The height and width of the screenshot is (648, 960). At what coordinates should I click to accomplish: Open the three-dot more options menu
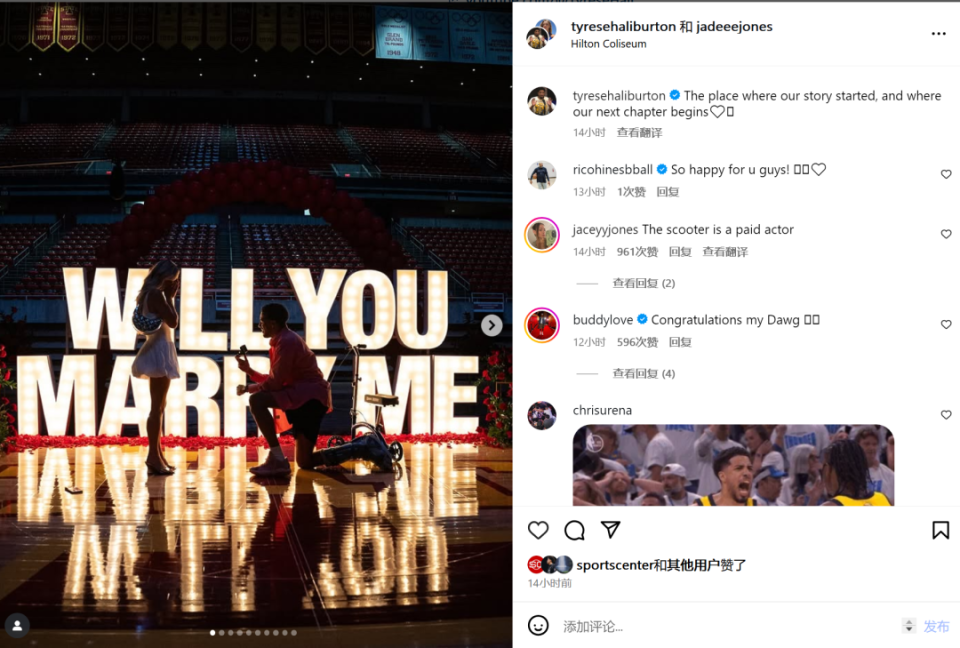pos(939,34)
